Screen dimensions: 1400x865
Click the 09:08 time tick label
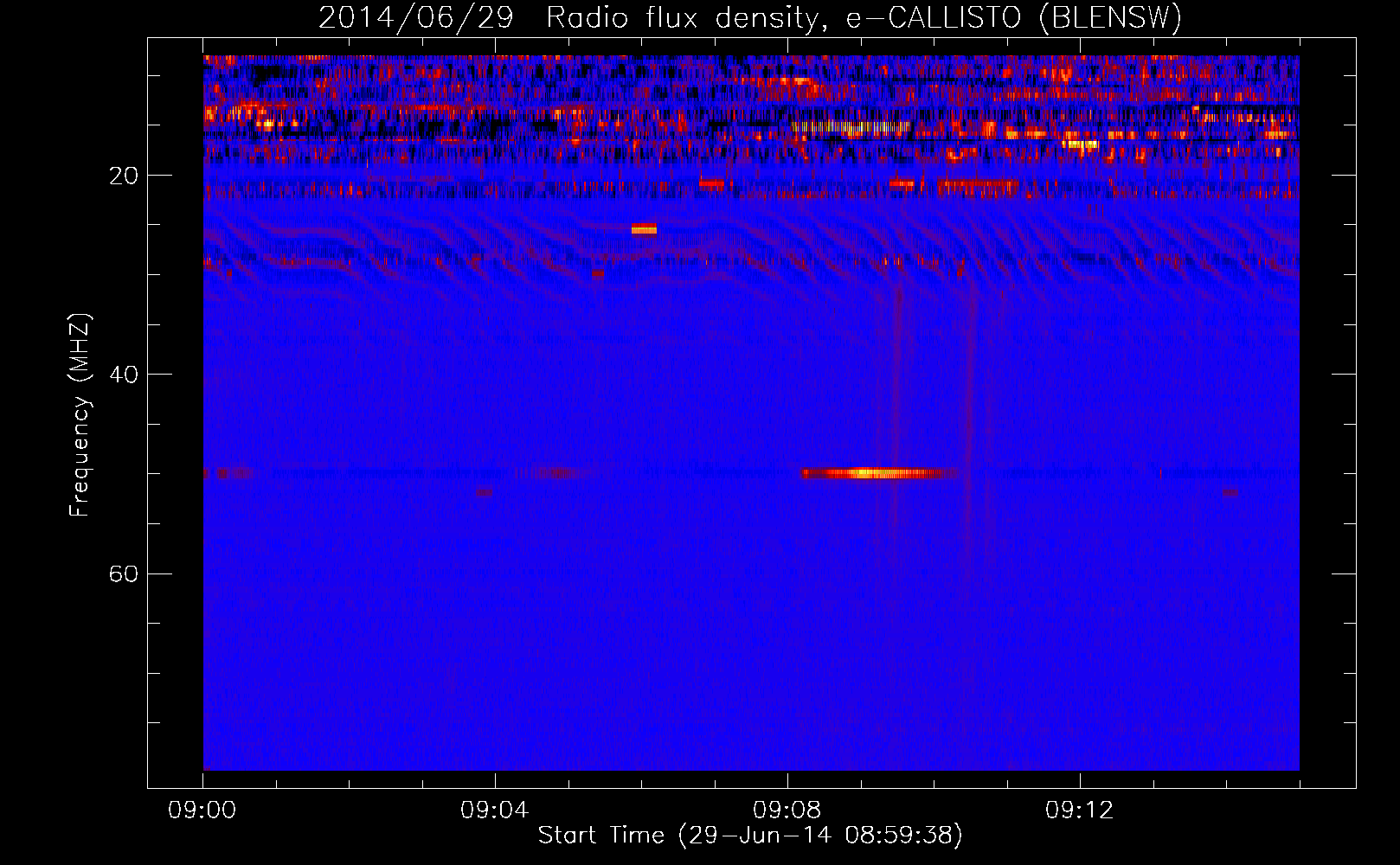click(x=787, y=811)
